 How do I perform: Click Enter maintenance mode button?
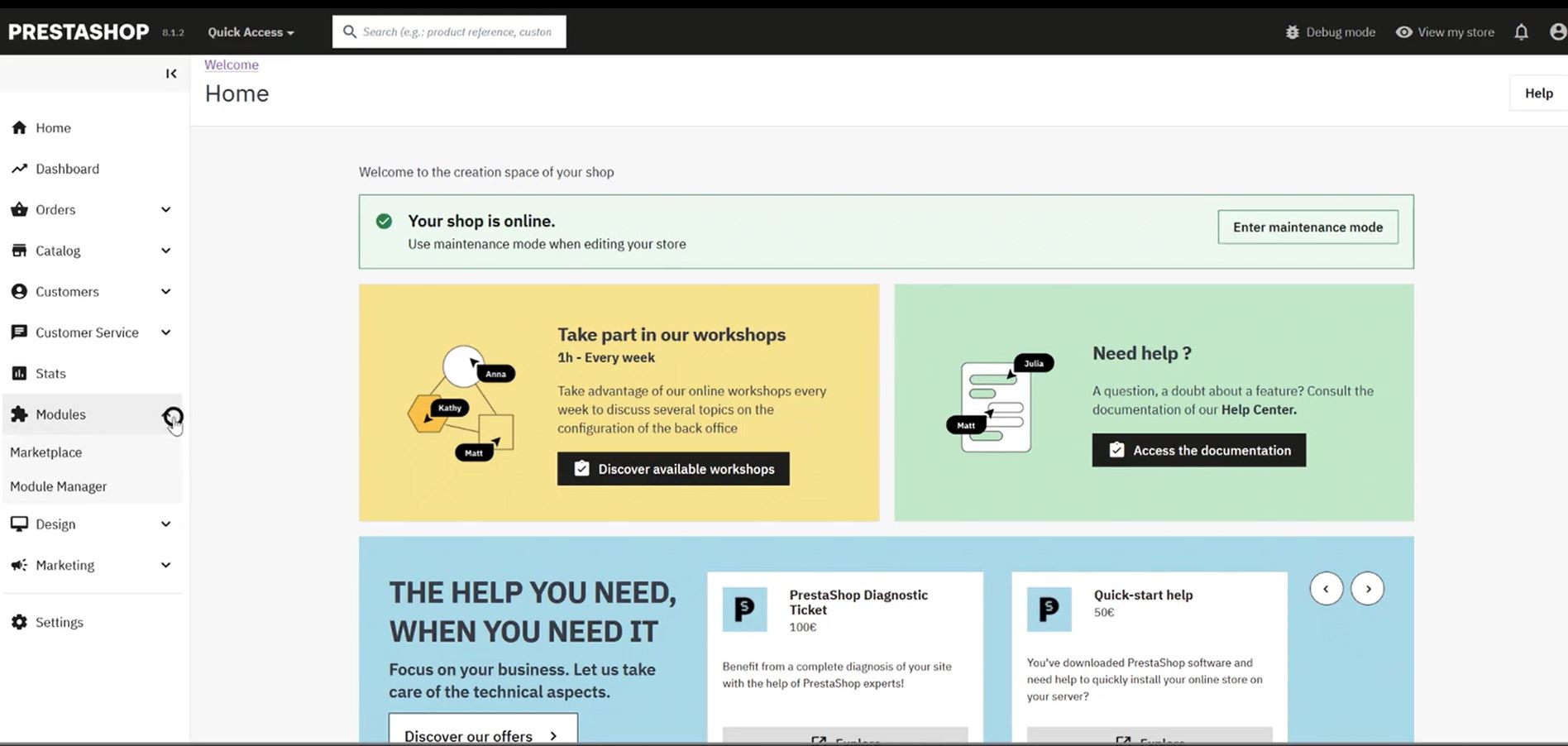[x=1307, y=227]
